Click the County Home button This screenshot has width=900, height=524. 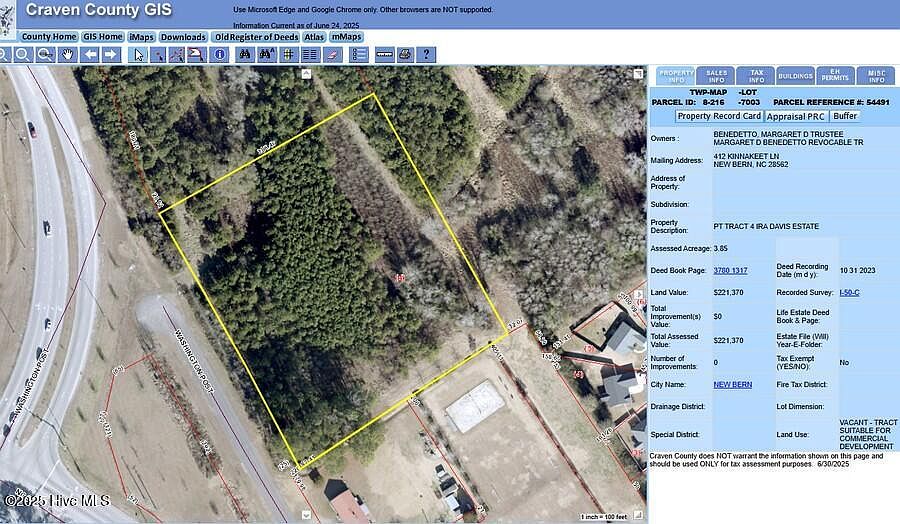tap(49, 37)
